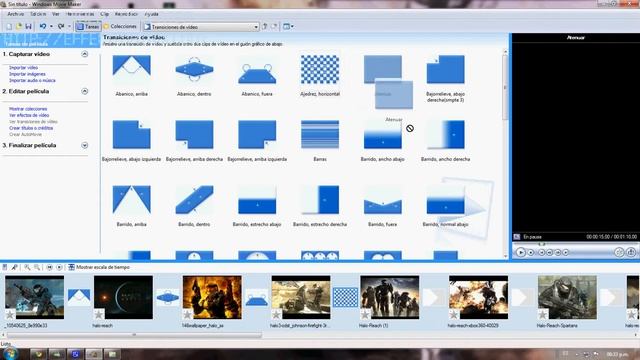Screen dimensions: 640x360
Task: Click the Mostrar colecciones link
Action: tap(28, 109)
